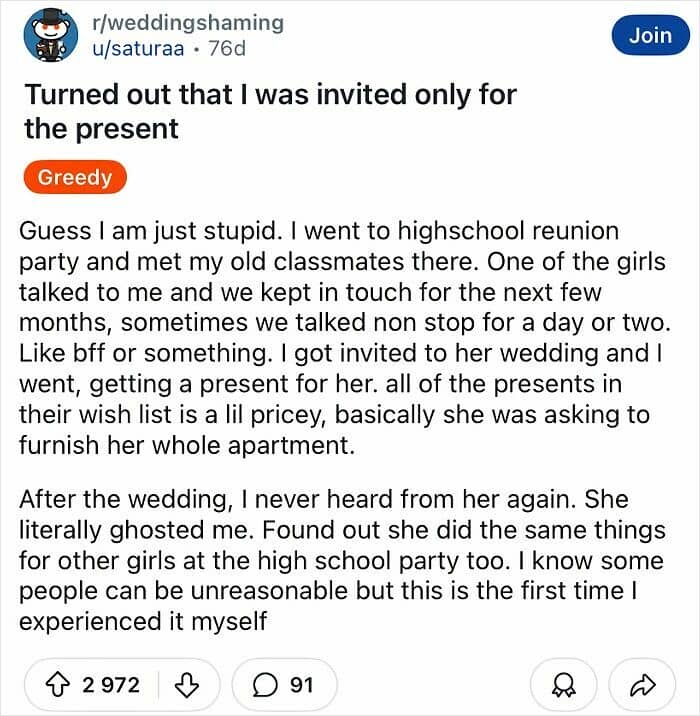Downvote the post with the down arrow
Image resolution: width=700 pixels, height=716 pixels.
click(187, 685)
